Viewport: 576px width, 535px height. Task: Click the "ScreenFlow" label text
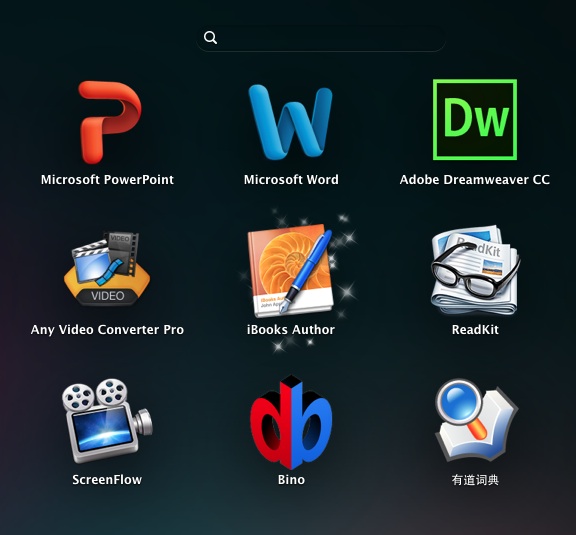coord(107,480)
